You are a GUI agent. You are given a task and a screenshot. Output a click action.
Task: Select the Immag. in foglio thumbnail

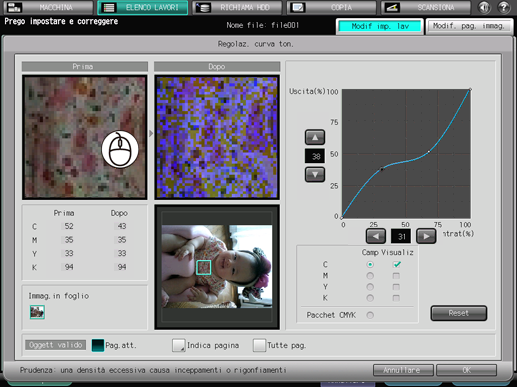[x=37, y=312]
